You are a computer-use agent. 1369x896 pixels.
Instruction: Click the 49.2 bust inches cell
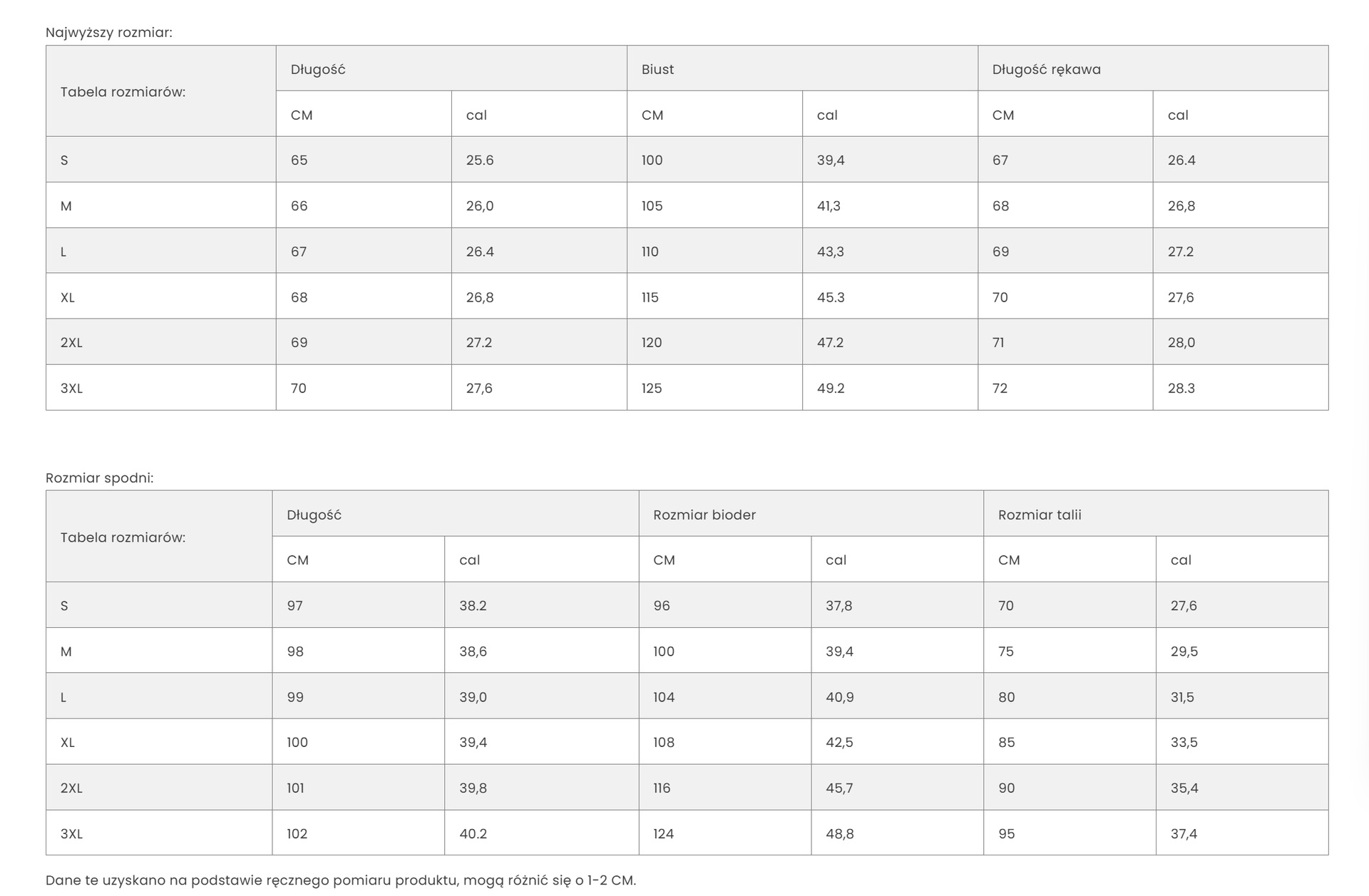pyautogui.click(x=831, y=388)
